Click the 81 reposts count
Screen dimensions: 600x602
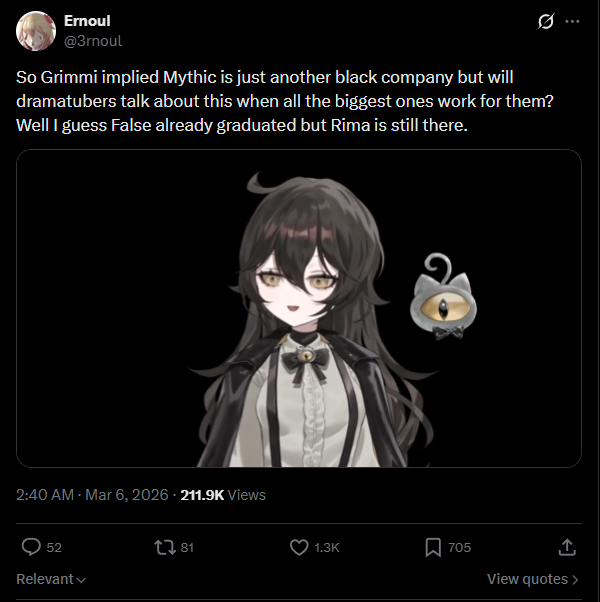point(187,547)
